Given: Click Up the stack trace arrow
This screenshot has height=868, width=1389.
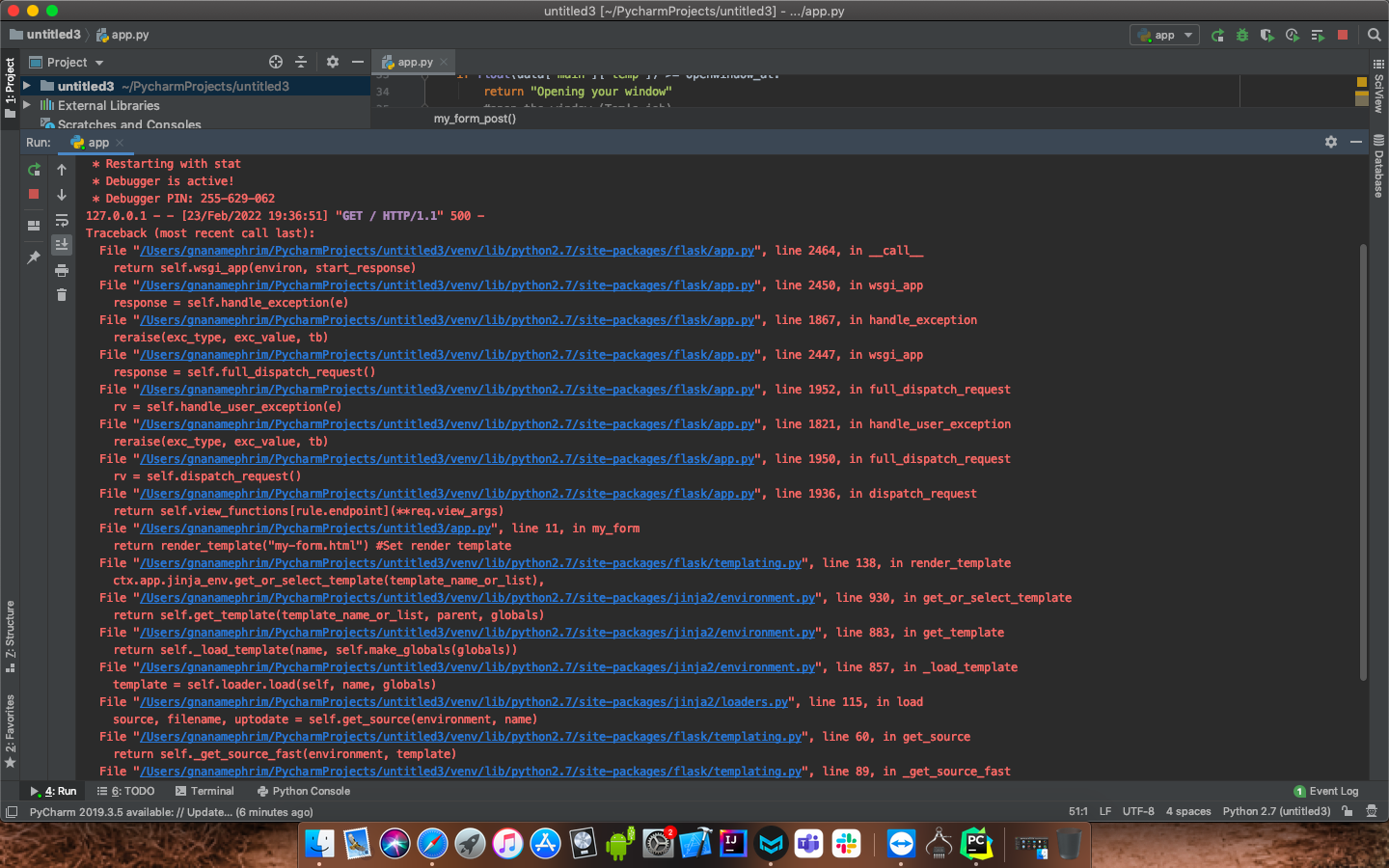Looking at the screenshot, I should 62,170.
